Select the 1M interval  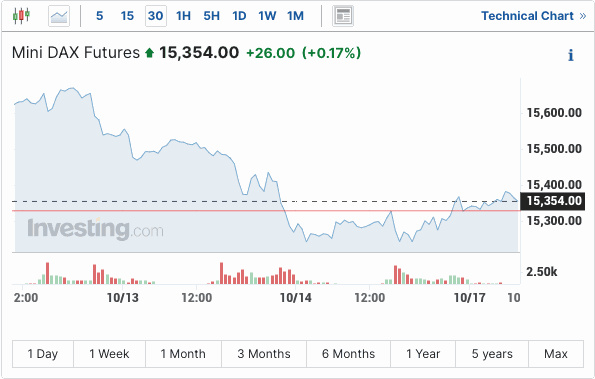pyautogui.click(x=295, y=16)
